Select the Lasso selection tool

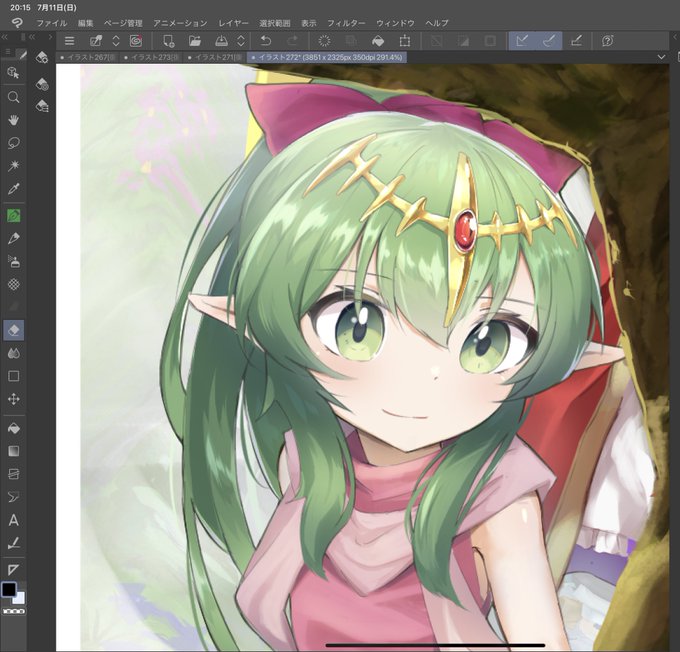click(x=13, y=143)
